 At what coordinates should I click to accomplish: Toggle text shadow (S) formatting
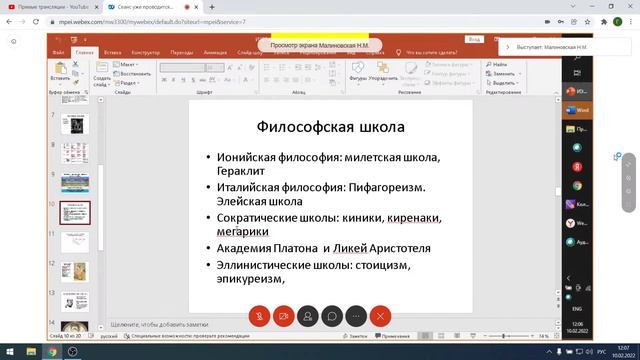click(193, 80)
